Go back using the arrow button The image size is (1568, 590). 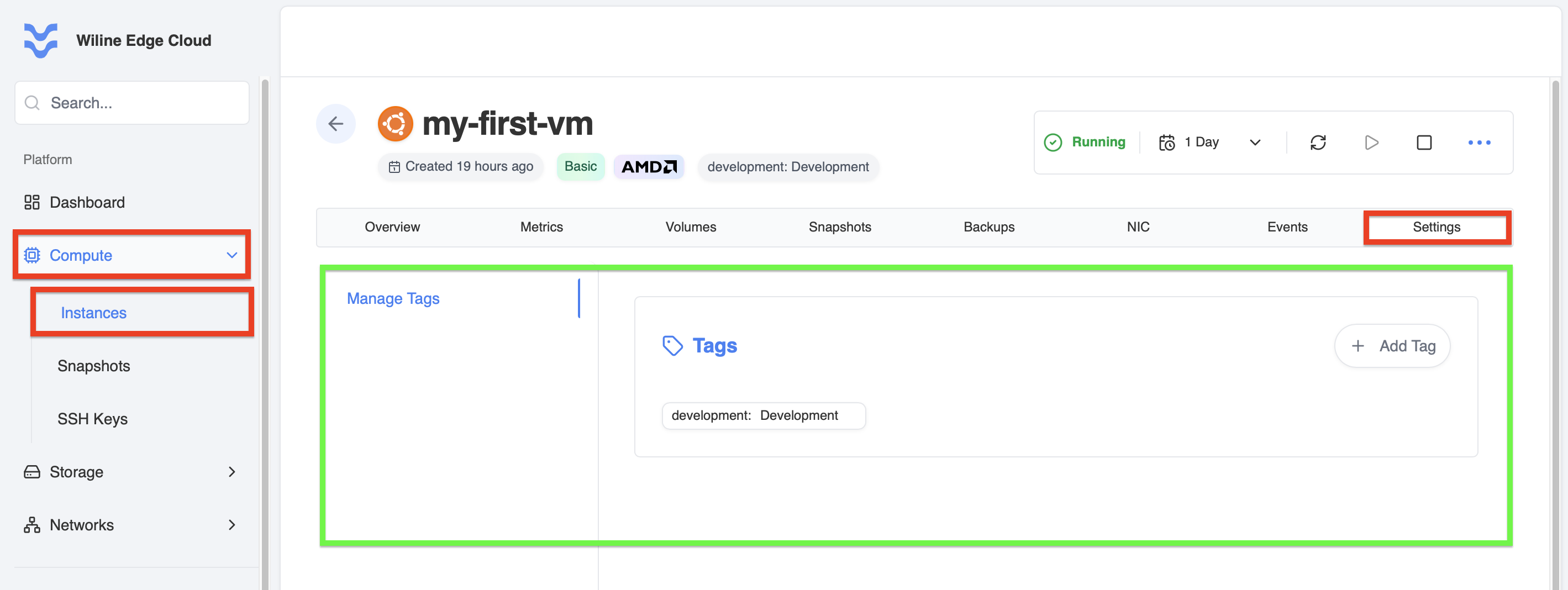(336, 124)
